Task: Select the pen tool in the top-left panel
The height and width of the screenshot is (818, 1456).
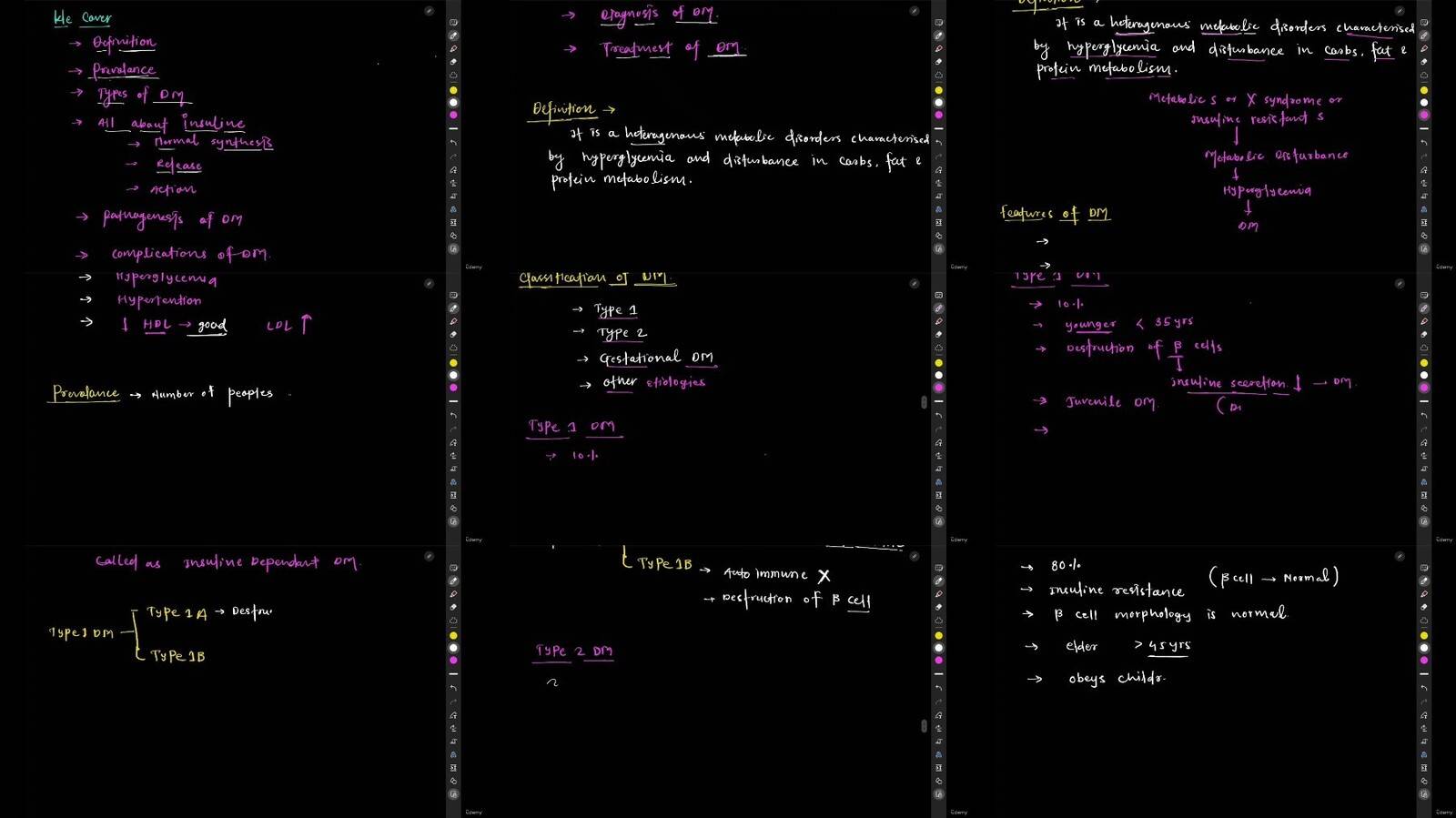Action: tap(453, 35)
